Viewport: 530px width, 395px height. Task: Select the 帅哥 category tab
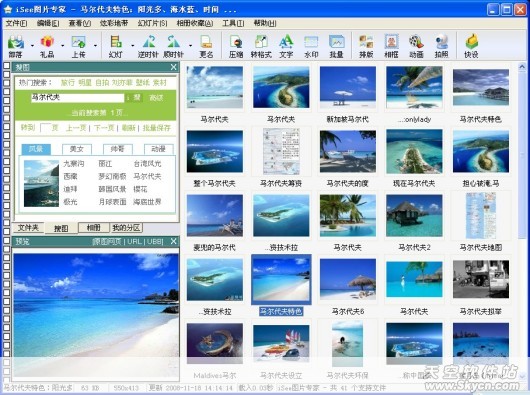click(117, 149)
